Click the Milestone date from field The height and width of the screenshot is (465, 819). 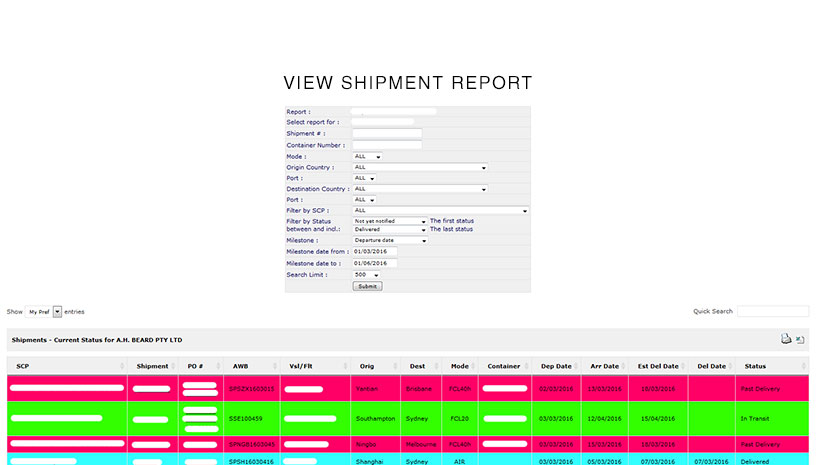click(x=375, y=252)
